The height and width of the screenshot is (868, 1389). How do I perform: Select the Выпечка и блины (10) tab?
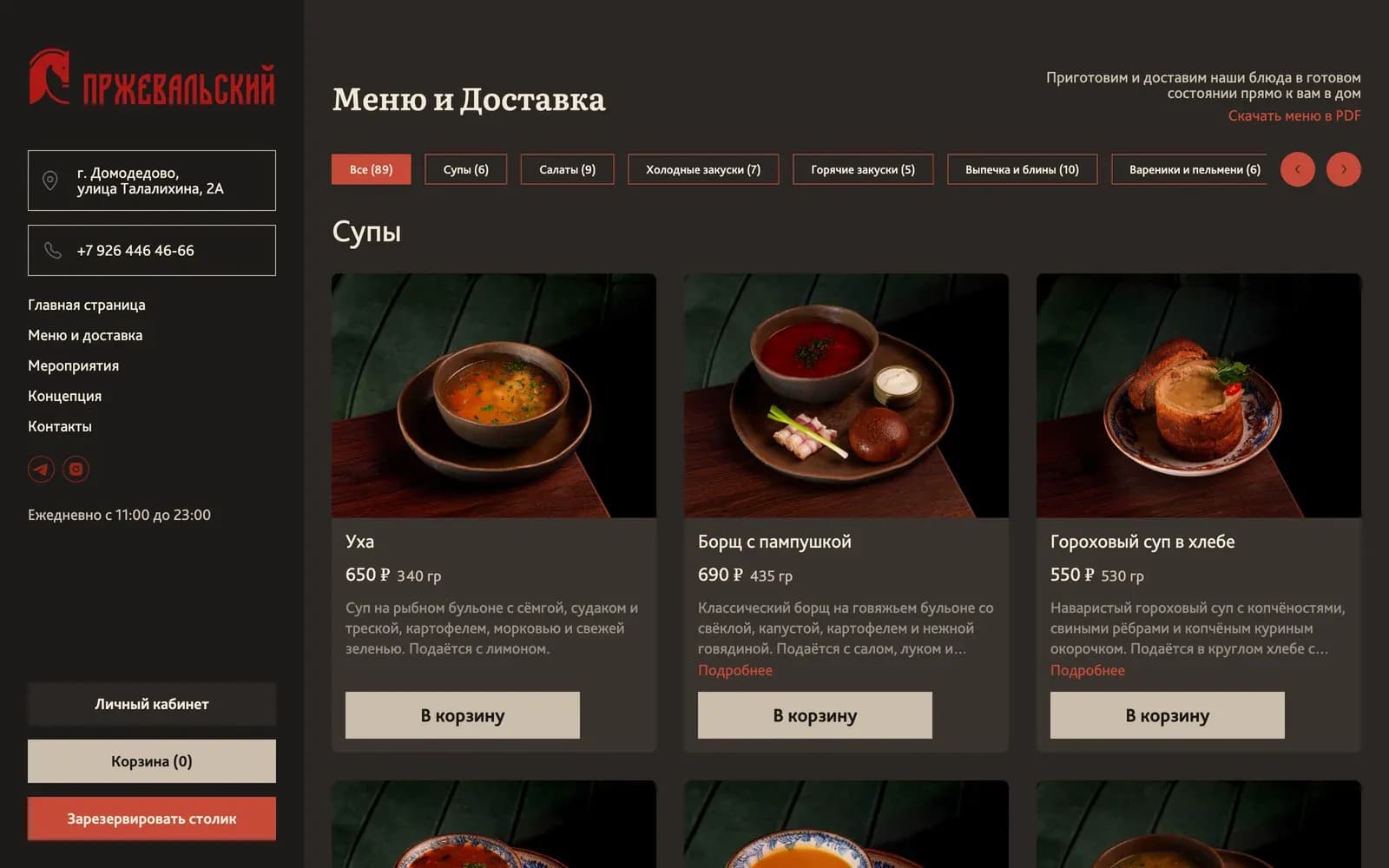[1023, 169]
